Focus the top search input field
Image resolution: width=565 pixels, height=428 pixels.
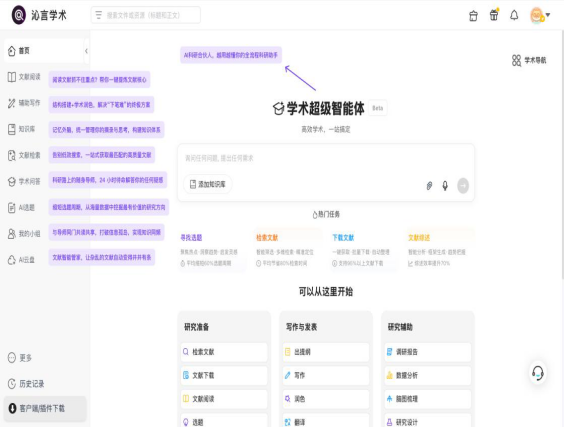point(146,15)
